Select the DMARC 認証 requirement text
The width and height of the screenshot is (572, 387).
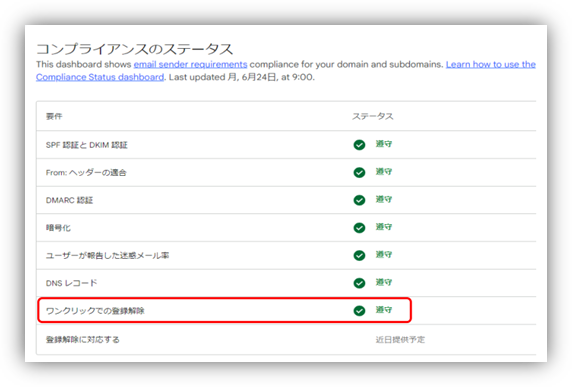69,200
